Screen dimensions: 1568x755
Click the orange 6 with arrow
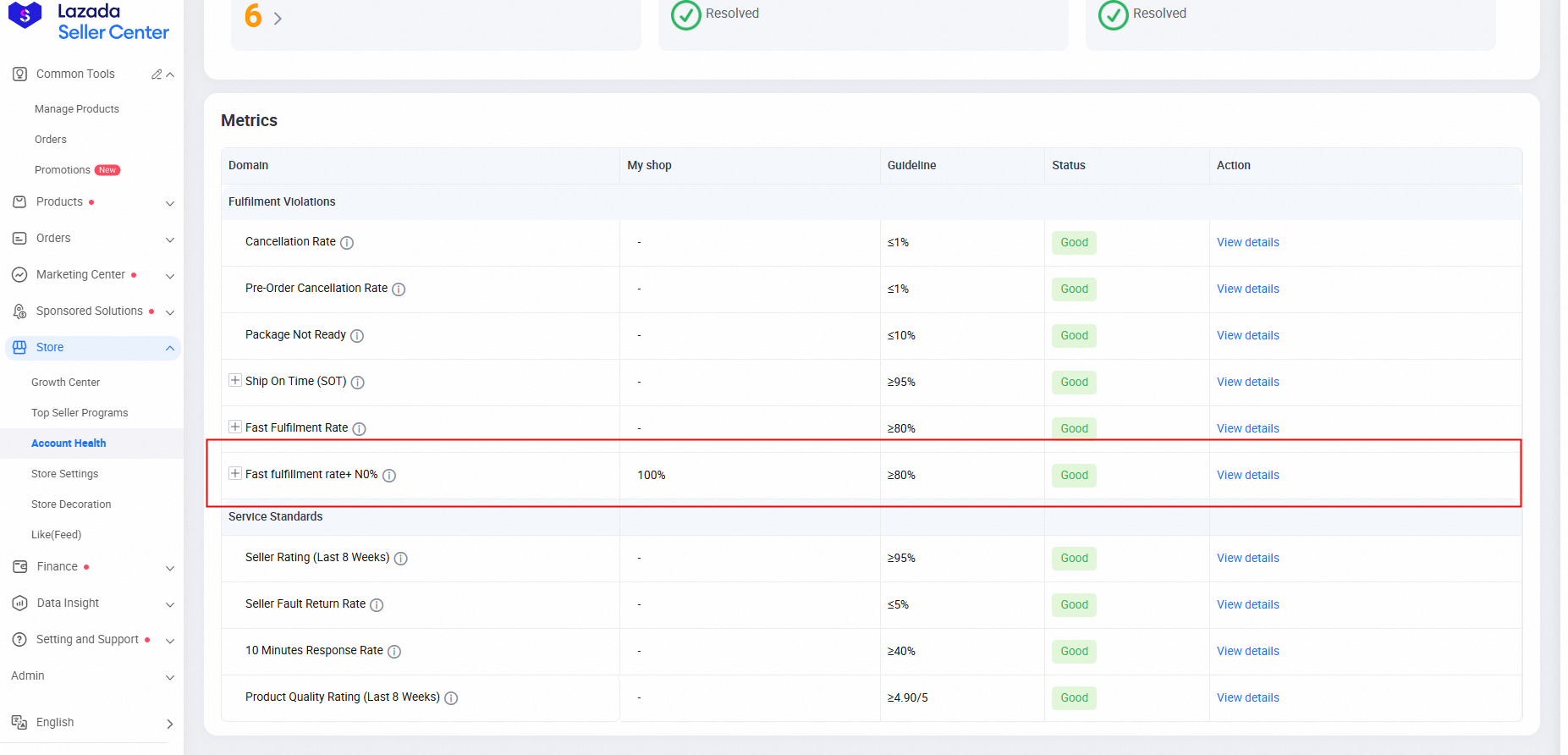click(263, 17)
